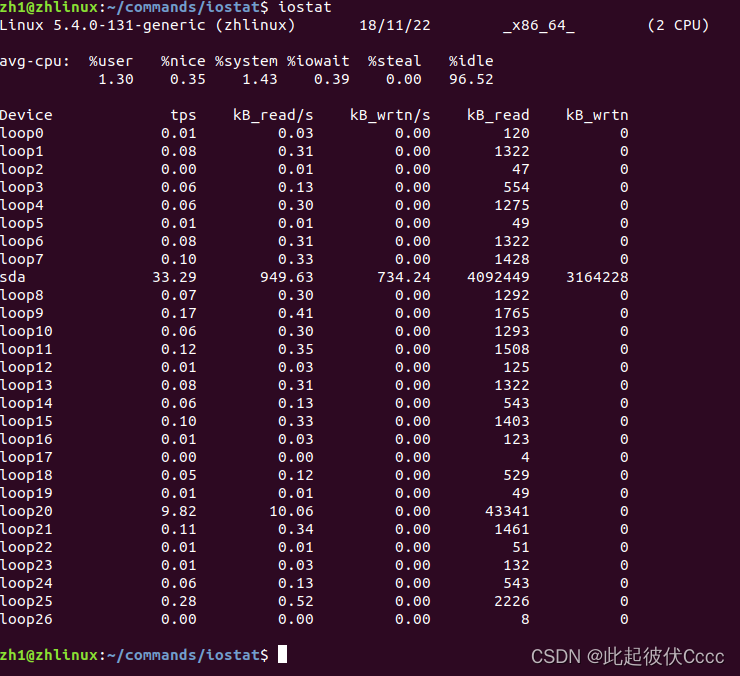740x676 pixels.
Task: Click the '%nice' column header
Action: tap(183, 61)
